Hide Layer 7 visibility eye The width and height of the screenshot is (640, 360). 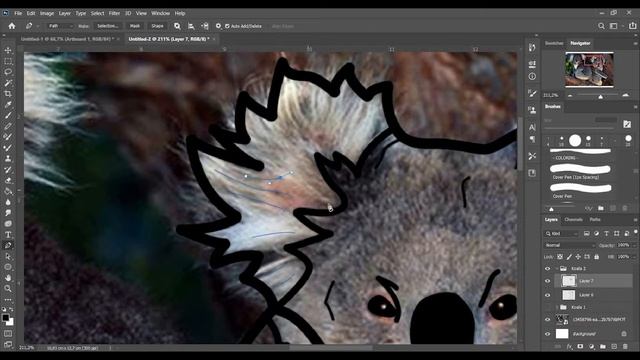click(548, 281)
